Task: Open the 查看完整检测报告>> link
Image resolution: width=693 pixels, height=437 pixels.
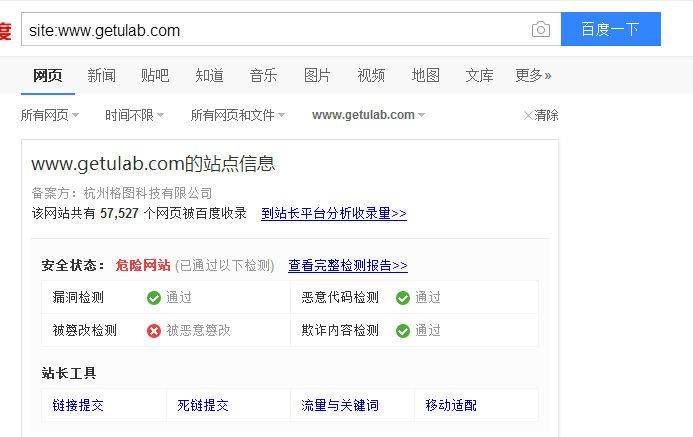Action: (348, 265)
